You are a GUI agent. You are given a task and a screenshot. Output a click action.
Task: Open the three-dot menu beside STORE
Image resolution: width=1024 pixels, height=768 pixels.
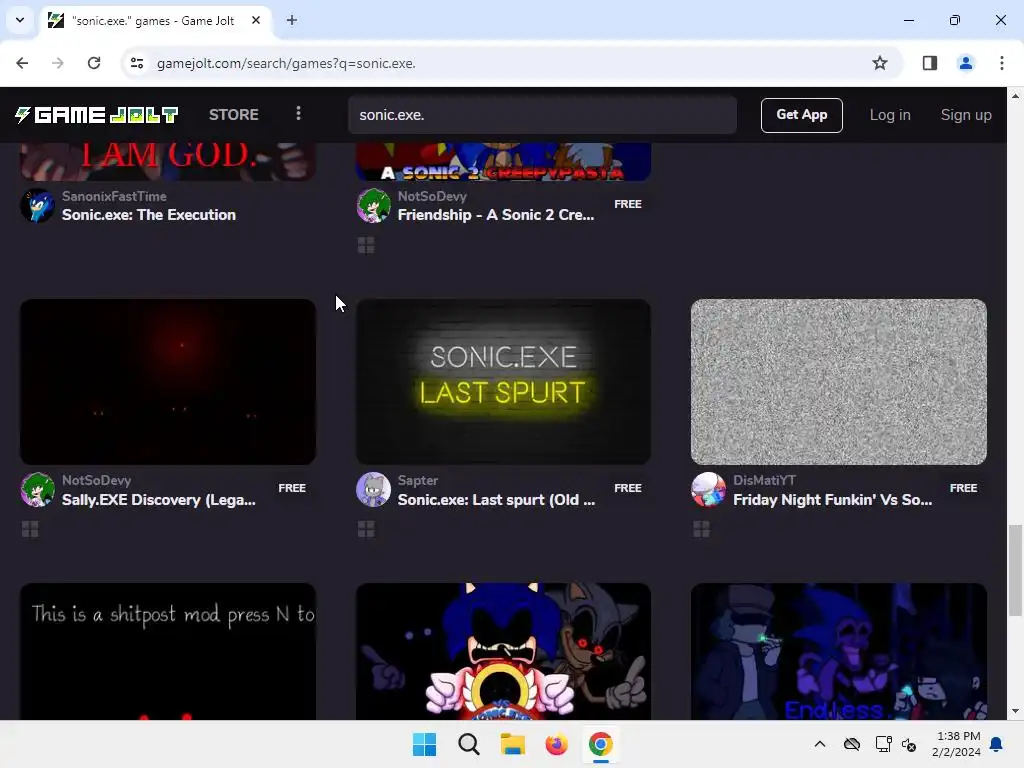[x=298, y=114]
